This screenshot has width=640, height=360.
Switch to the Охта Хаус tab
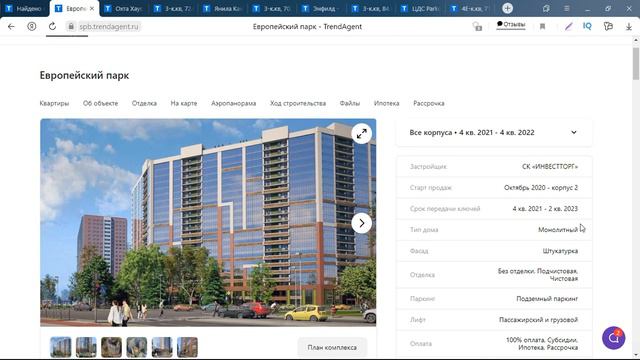pyautogui.click(x=123, y=8)
